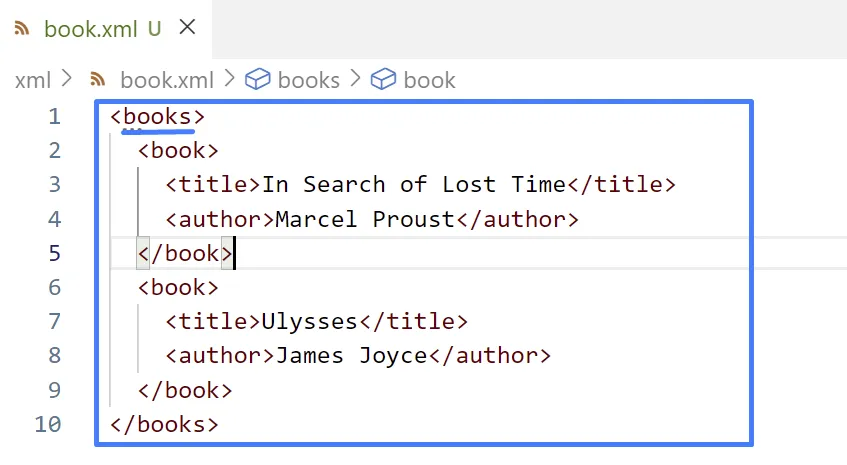
Task: Click the file icon before book.xml in the breadcrumb
Action: [x=97, y=80]
